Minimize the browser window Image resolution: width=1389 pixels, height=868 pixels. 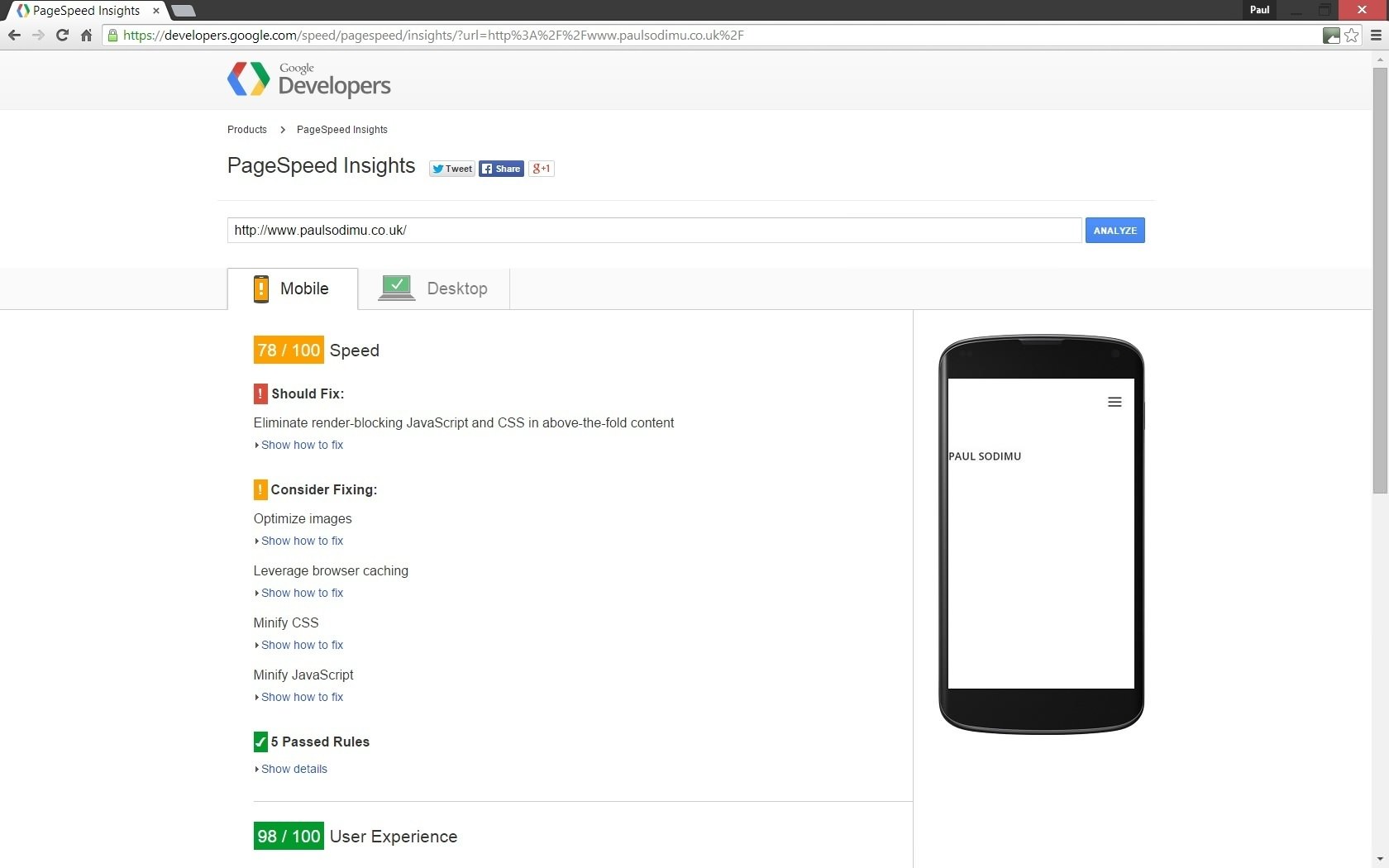point(1296,10)
